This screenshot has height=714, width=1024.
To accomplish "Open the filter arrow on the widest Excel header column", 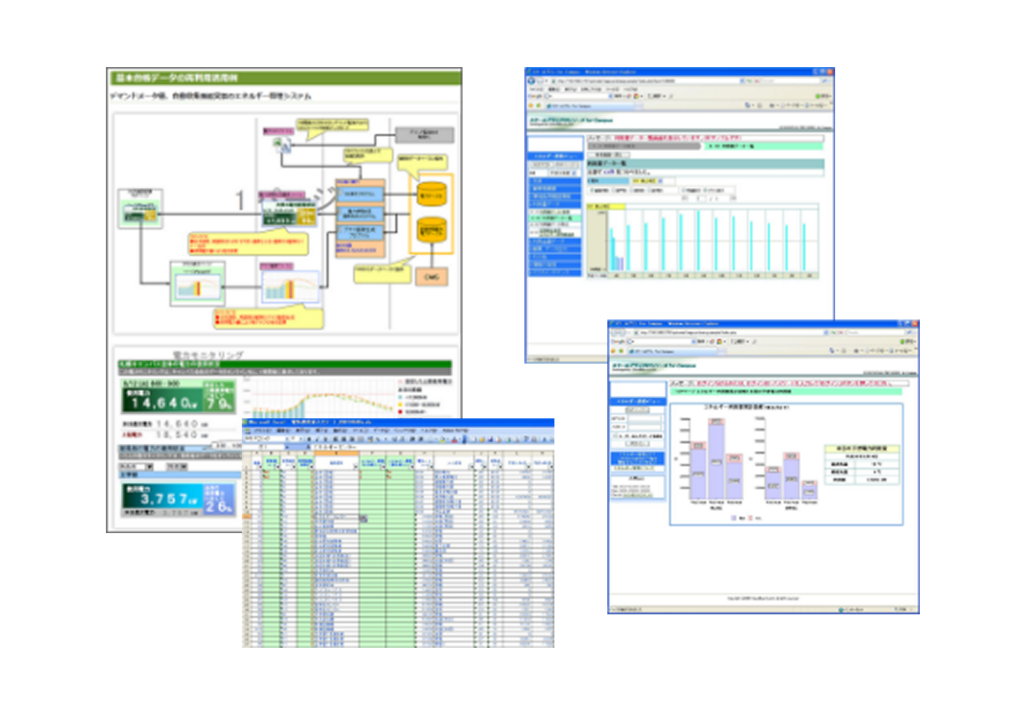I will click(x=355, y=466).
